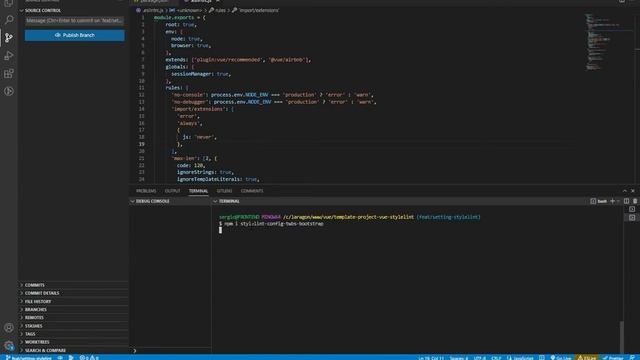The width and height of the screenshot is (640, 360).
Task: Select second terminal instance icon in list
Action: (x=632, y=218)
